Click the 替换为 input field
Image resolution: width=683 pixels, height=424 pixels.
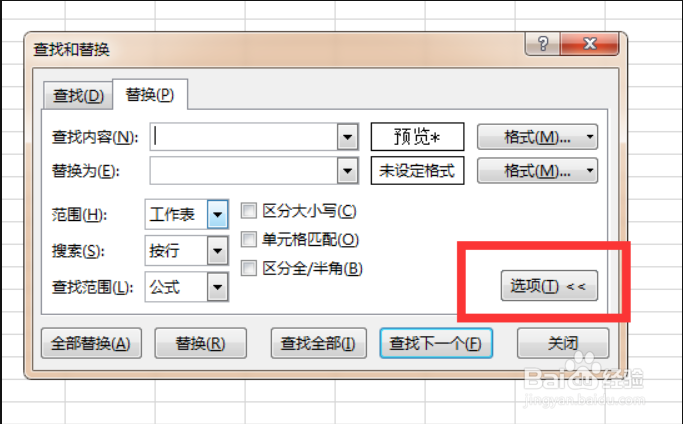click(244, 170)
